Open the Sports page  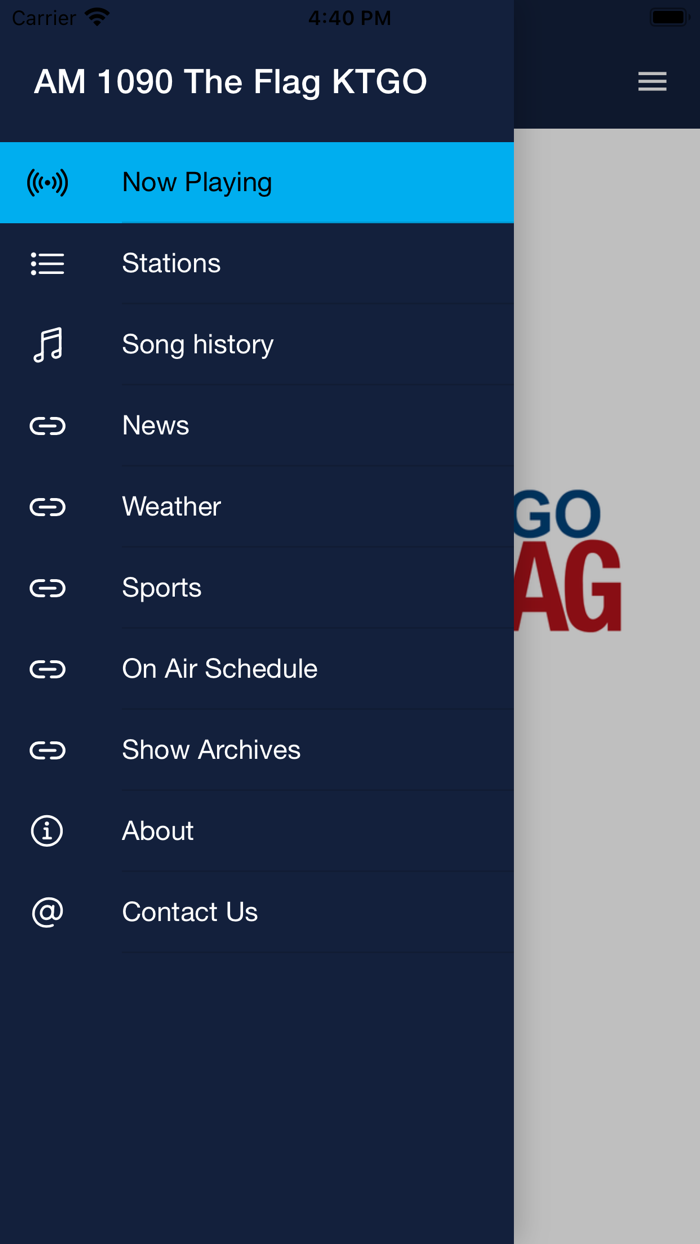point(161,587)
